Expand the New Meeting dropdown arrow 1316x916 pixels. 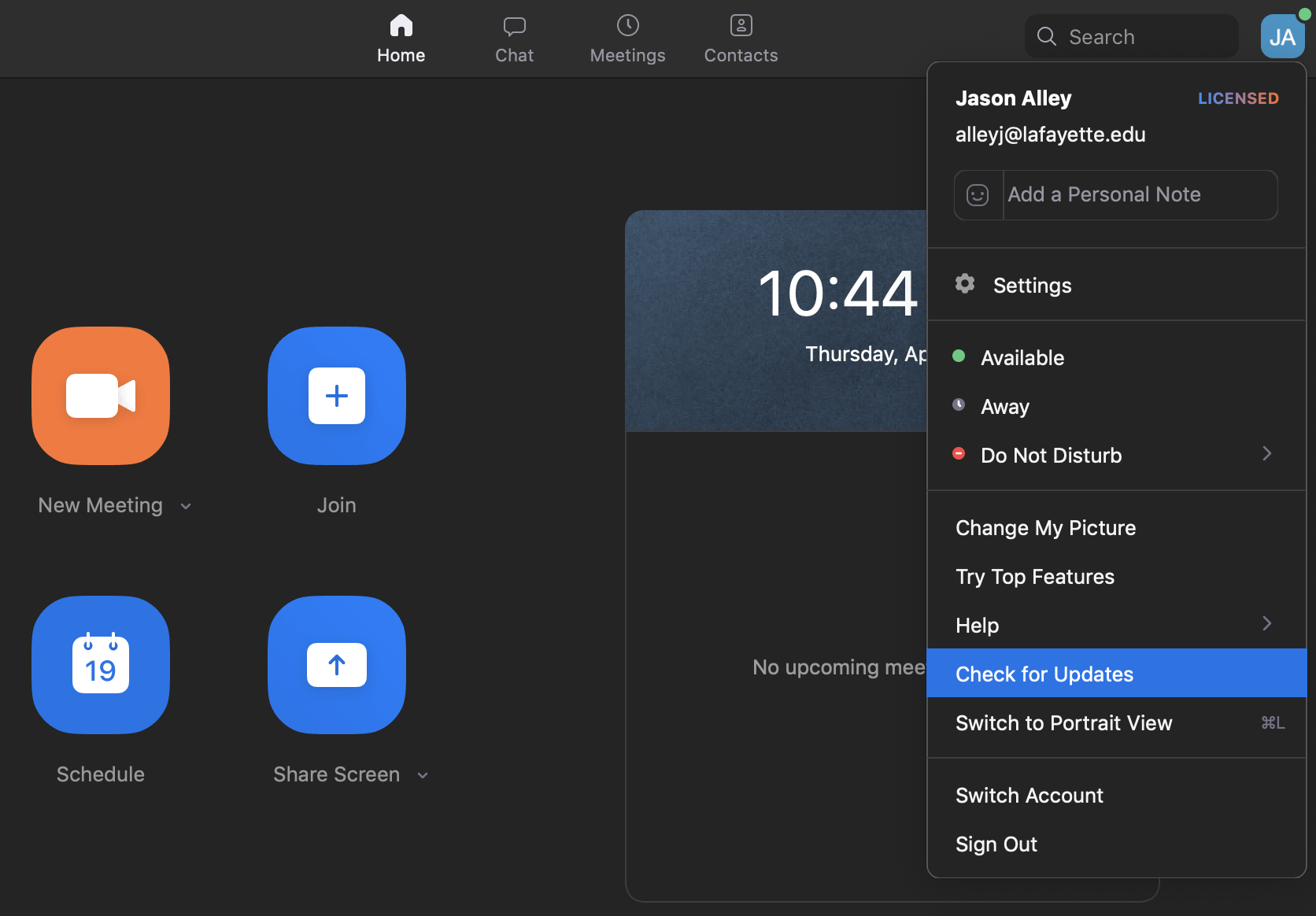coord(186,507)
